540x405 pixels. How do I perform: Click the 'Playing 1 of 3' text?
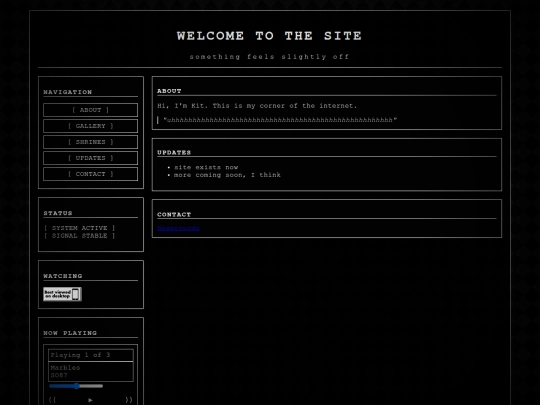(80, 355)
